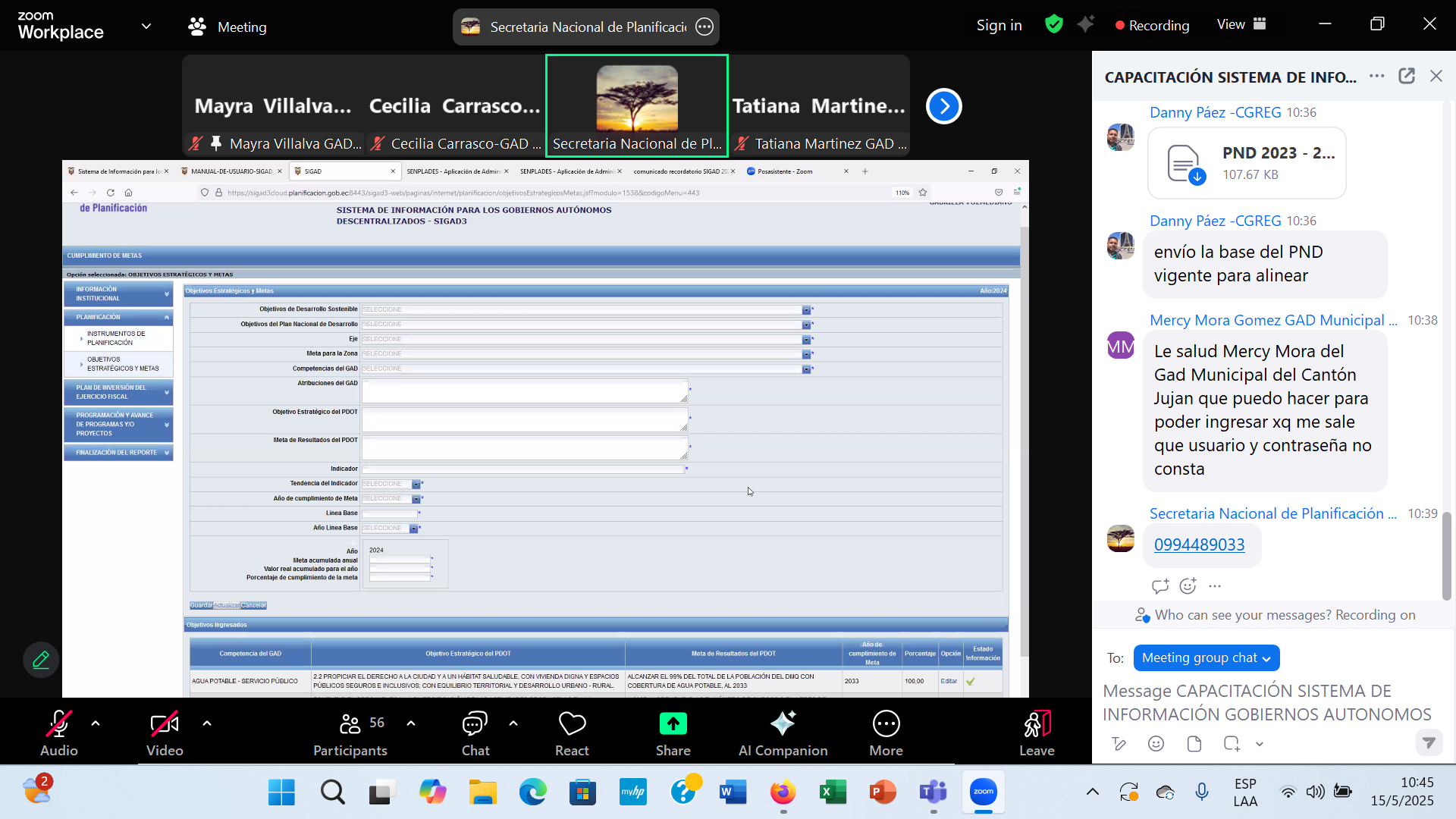Screen dimensions: 1456x819
Task: Open the View menu
Action: click(x=1241, y=24)
